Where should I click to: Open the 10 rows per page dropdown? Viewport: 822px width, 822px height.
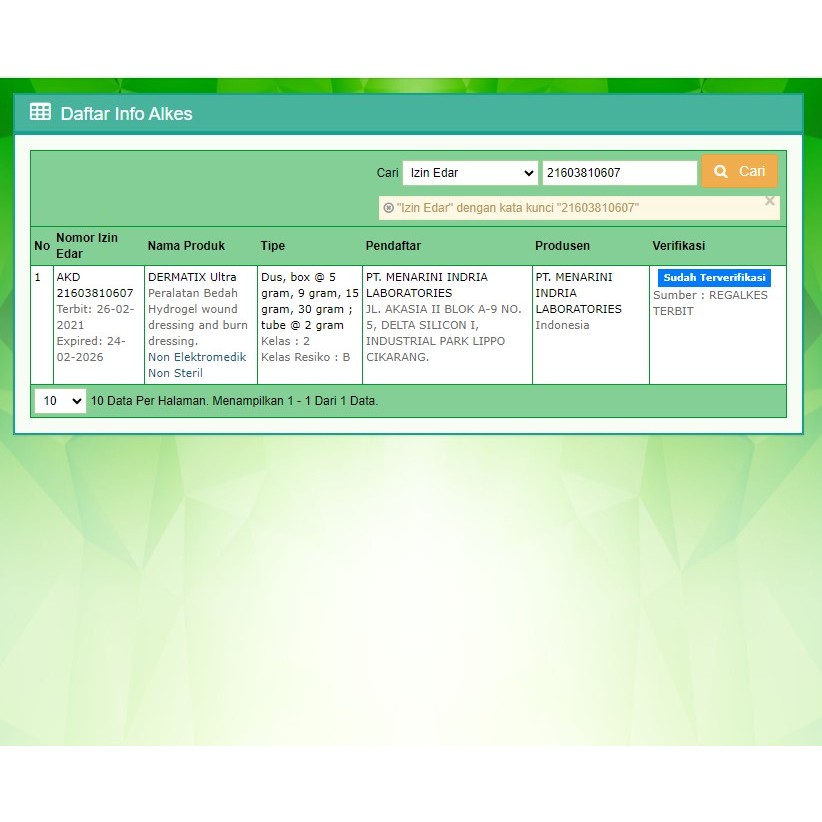(x=60, y=401)
